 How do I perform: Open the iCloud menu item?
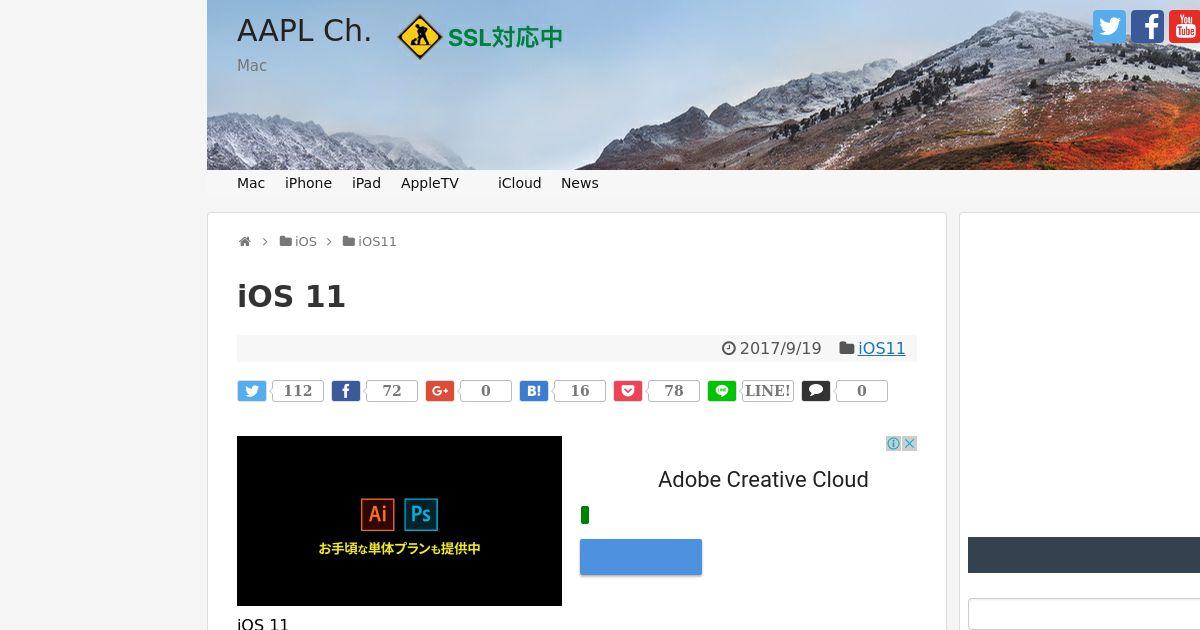pos(520,183)
